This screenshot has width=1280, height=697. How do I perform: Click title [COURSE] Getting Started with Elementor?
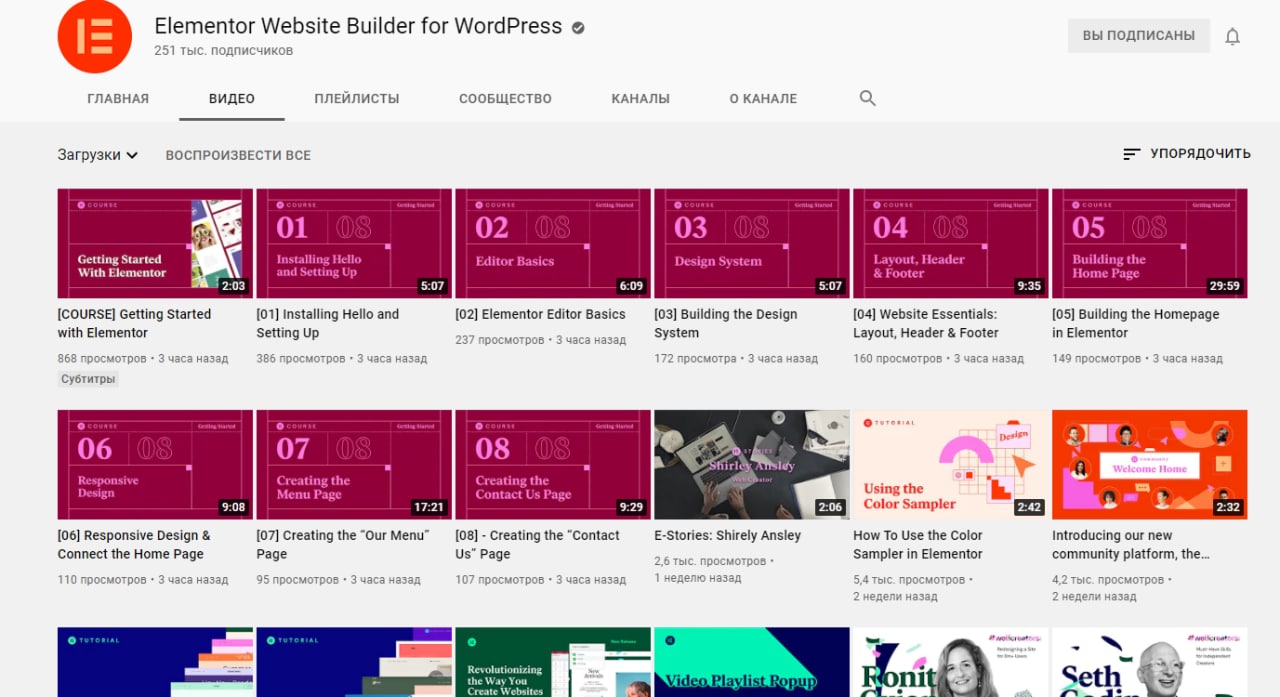click(134, 323)
